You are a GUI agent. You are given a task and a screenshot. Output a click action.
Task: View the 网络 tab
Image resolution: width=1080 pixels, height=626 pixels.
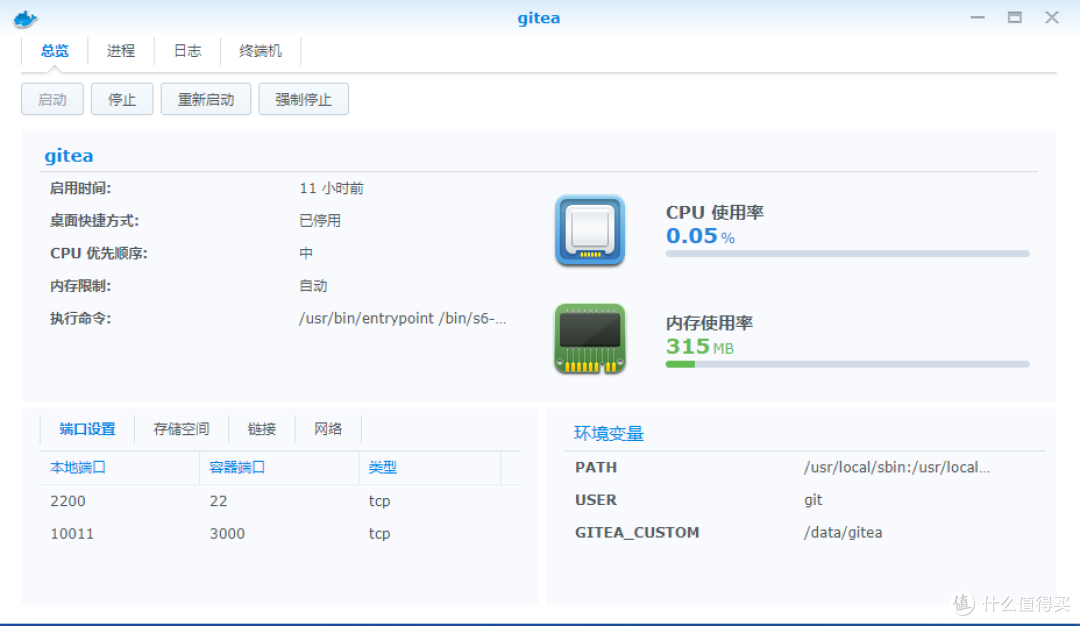[x=327, y=428]
